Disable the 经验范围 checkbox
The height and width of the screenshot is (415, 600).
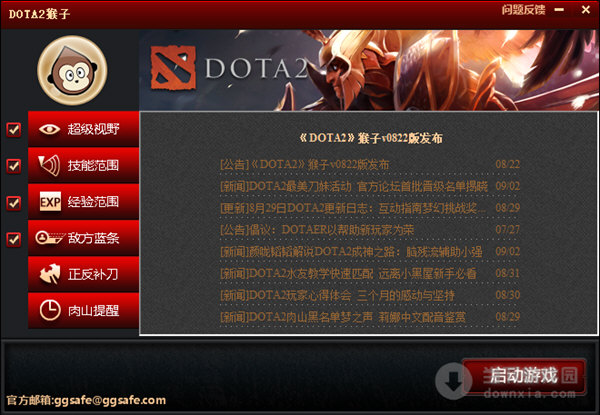click(14, 203)
